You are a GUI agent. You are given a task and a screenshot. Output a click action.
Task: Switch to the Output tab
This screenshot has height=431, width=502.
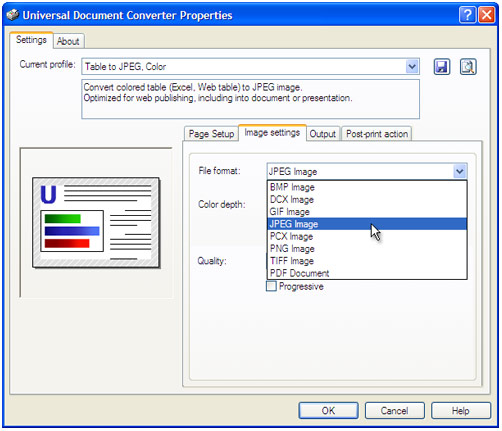[323, 134]
